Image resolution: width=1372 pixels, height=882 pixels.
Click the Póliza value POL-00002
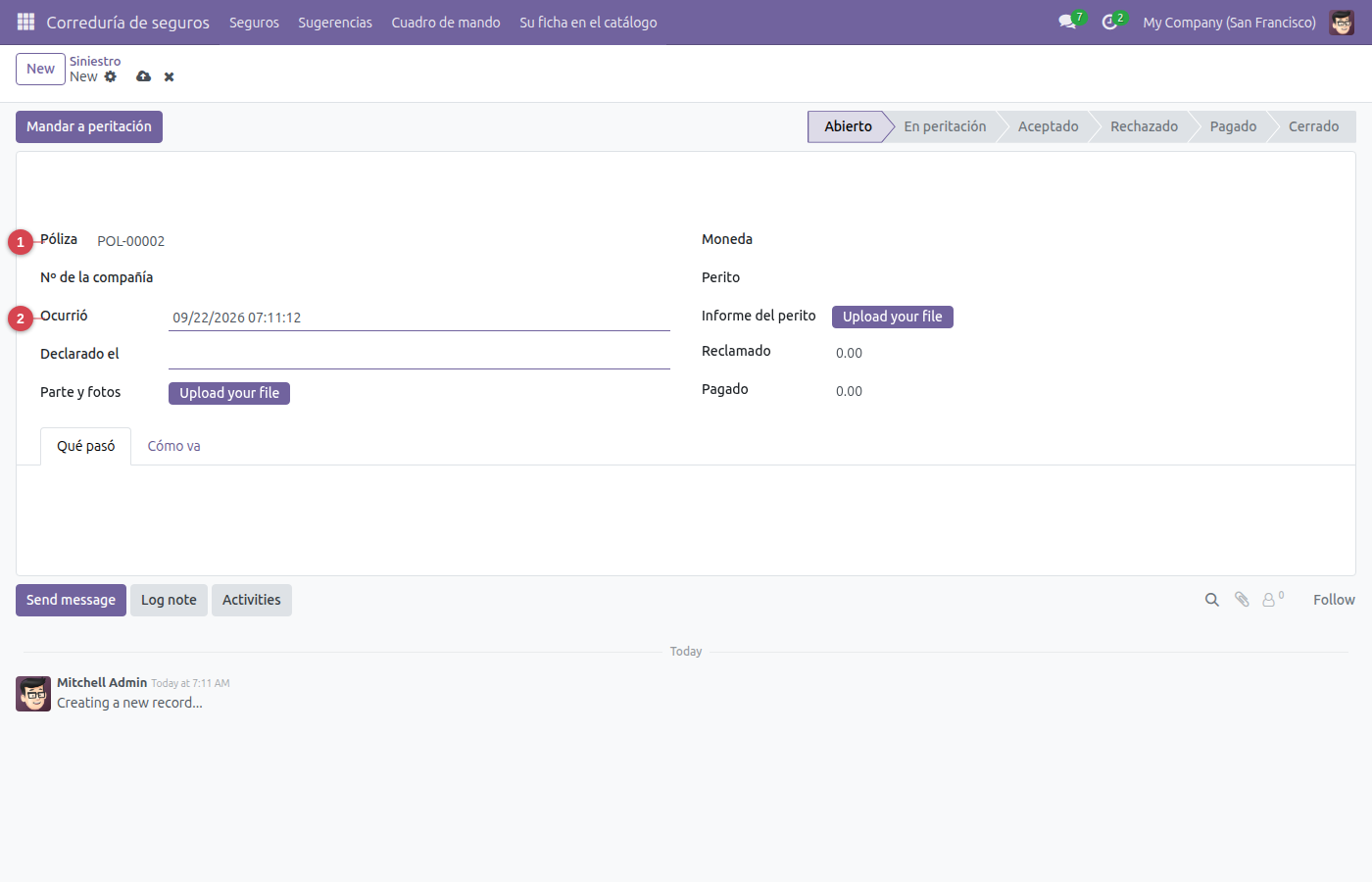click(131, 241)
